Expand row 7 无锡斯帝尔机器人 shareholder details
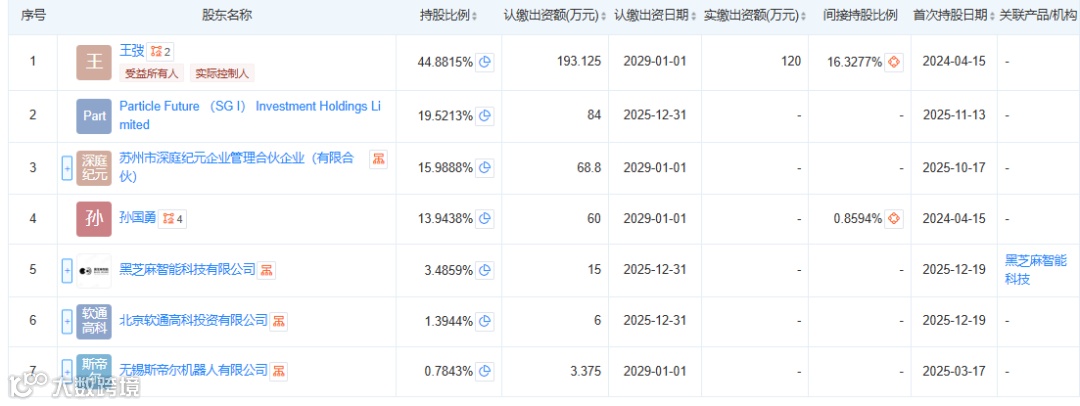The image size is (1080, 406). (x=67, y=371)
